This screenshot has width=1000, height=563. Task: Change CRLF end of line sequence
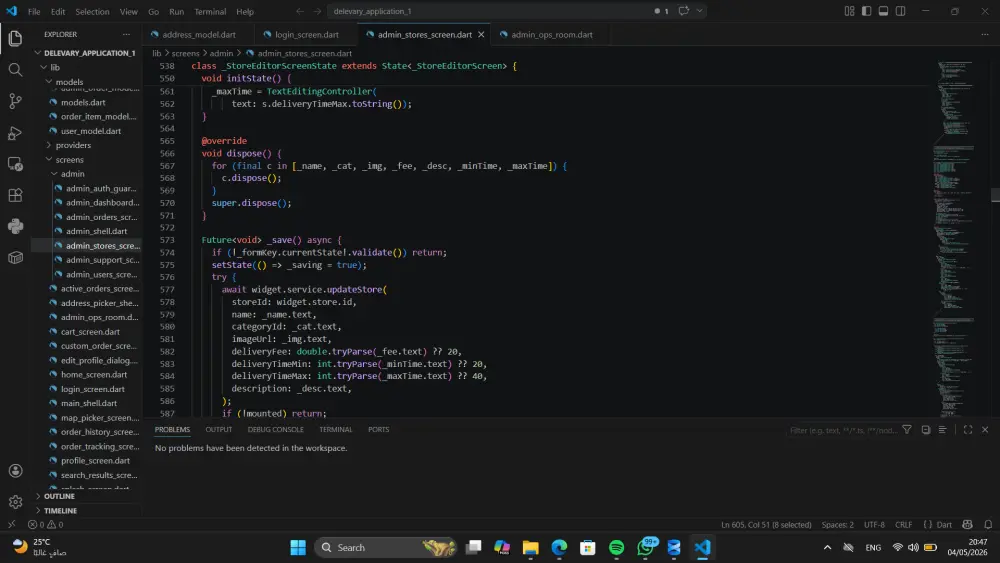903,525
